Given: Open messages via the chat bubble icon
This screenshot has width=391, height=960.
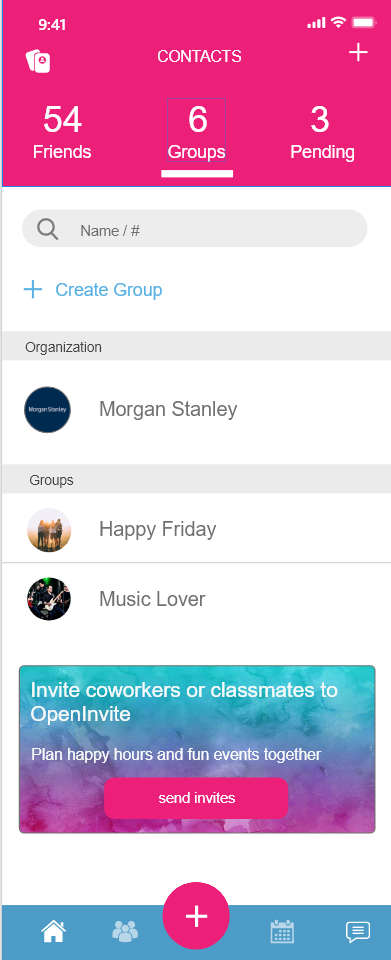Looking at the screenshot, I should tap(357, 932).
